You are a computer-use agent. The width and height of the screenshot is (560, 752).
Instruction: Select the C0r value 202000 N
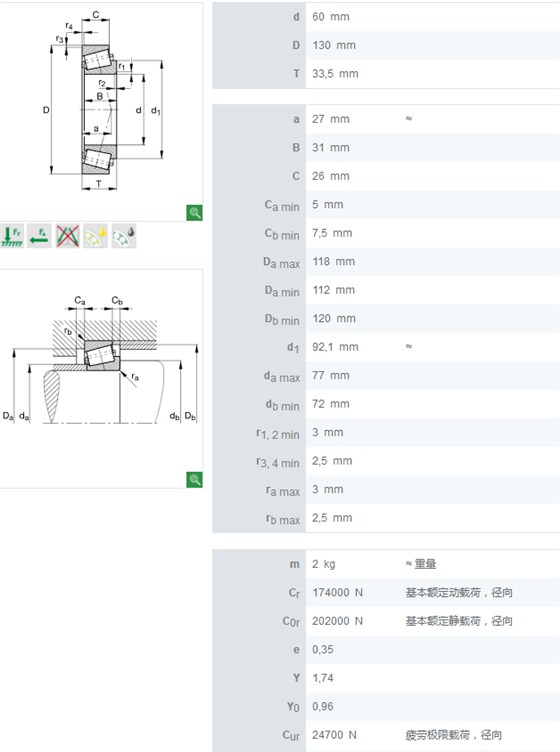[x=338, y=621]
